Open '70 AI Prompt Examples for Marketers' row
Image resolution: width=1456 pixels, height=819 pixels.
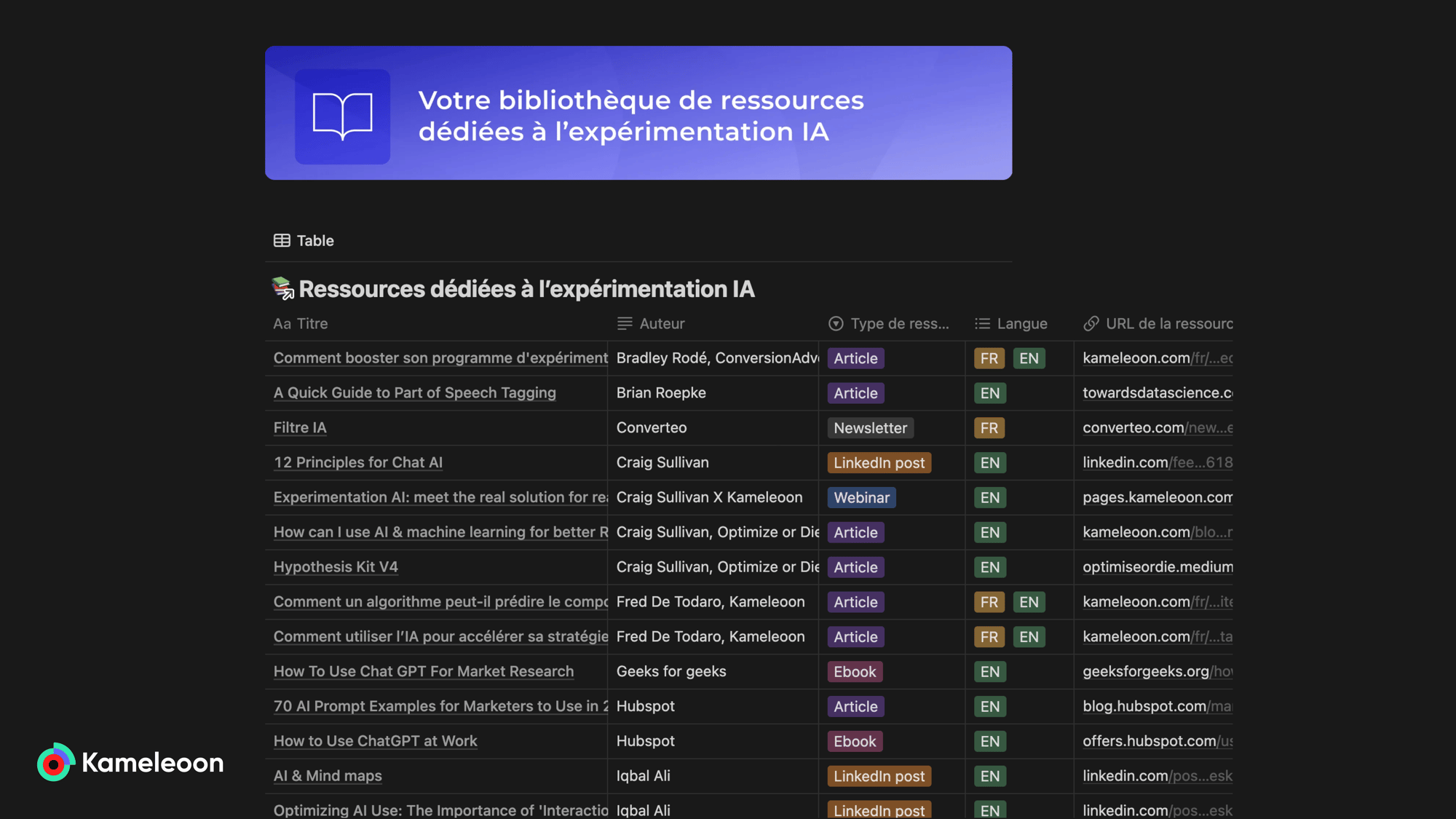[x=440, y=706]
